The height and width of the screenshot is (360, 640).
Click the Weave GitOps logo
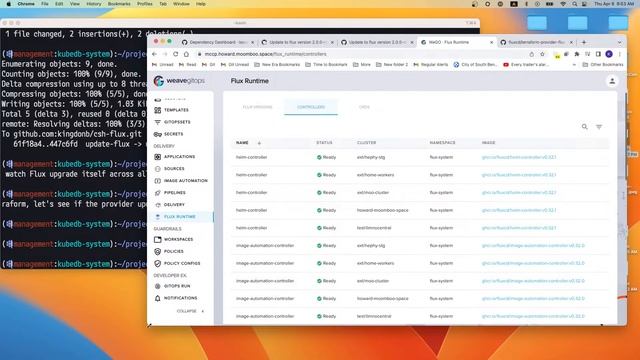tap(179, 81)
